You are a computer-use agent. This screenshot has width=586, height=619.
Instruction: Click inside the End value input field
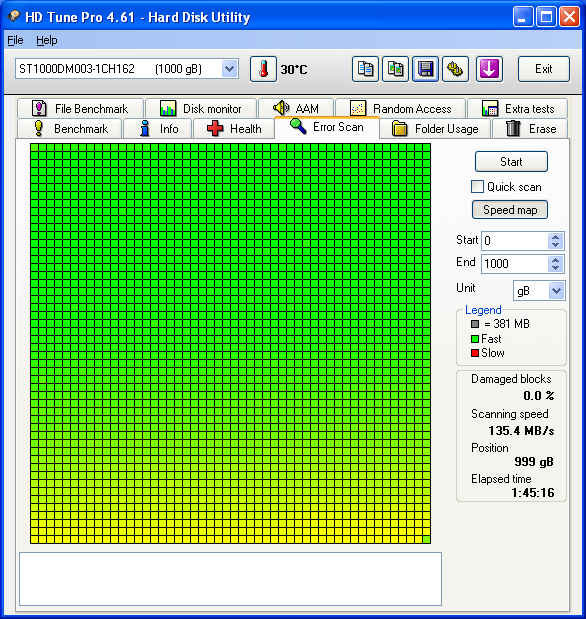(x=515, y=264)
